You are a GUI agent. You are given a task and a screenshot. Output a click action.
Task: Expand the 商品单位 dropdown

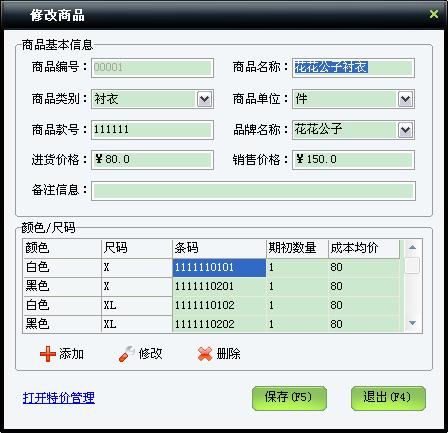click(405, 99)
